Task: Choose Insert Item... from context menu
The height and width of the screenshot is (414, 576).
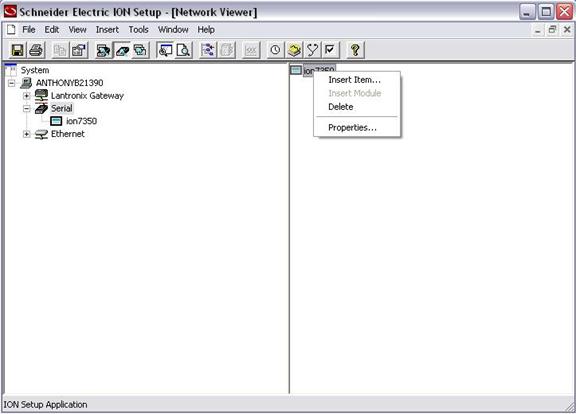Action: pos(357,80)
